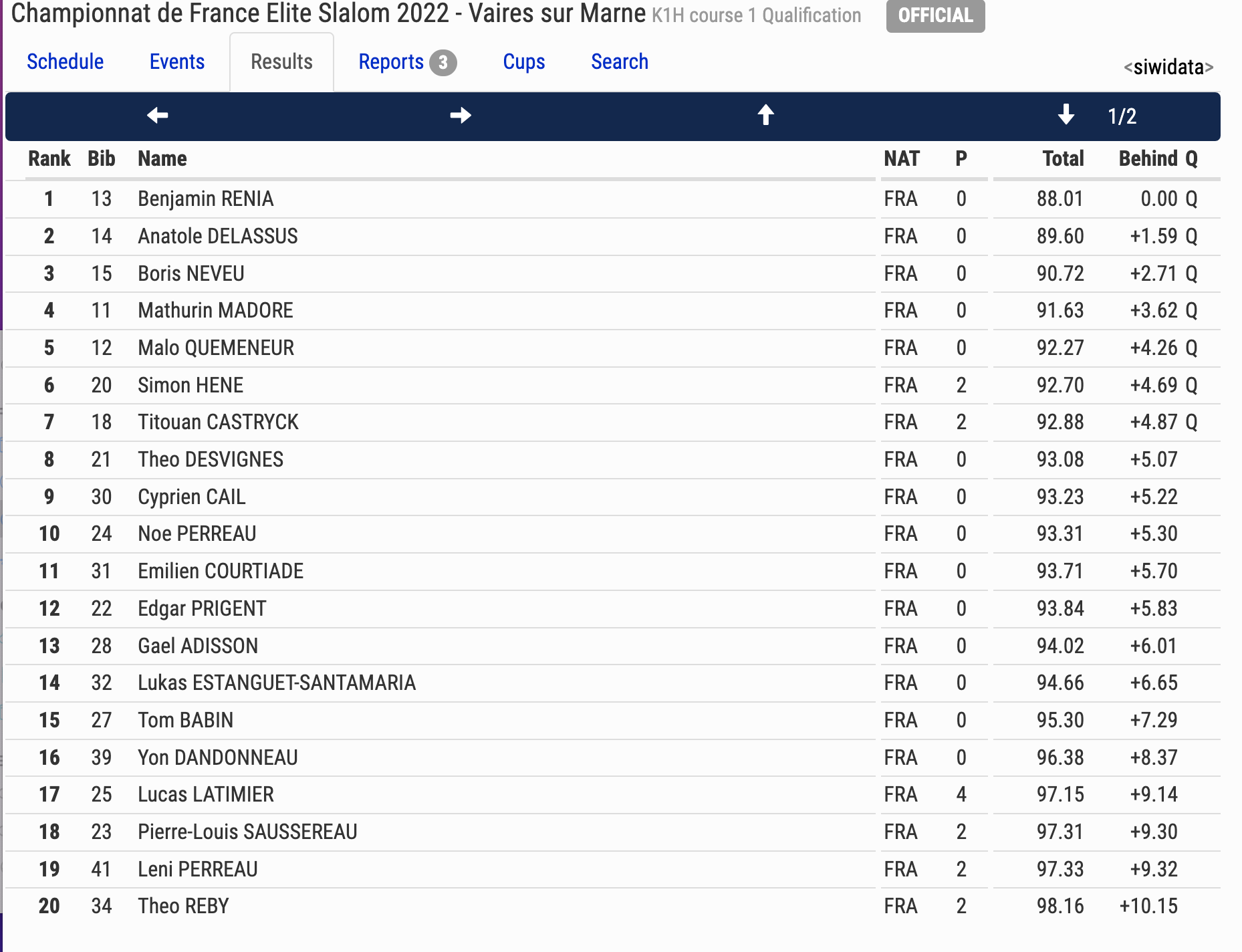Viewport: 1242px width, 952px height.
Task: Select Titouan CASTRYCK row
Action: pyautogui.click(x=613, y=423)
